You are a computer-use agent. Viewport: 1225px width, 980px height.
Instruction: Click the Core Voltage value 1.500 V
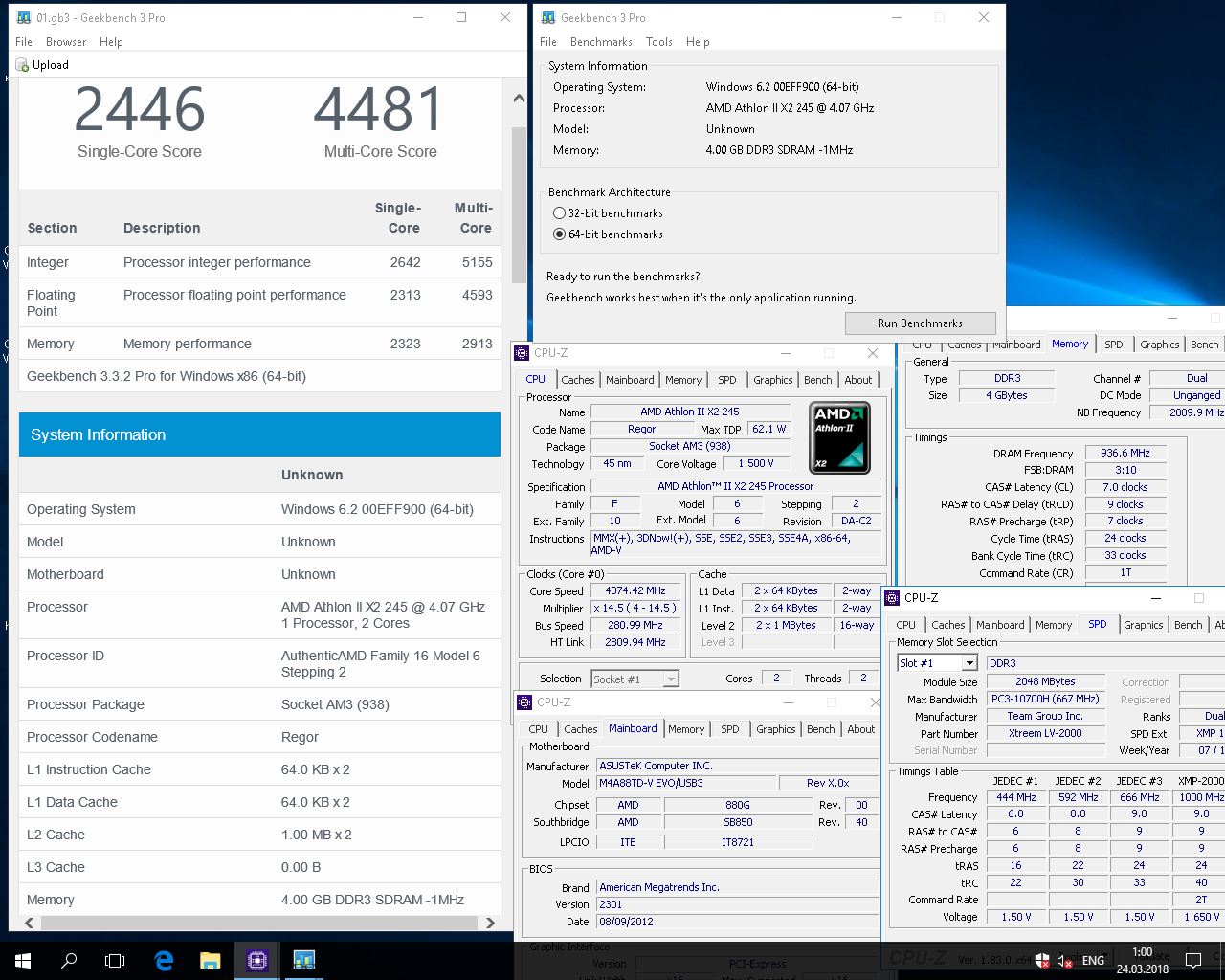tap(756, 463)
